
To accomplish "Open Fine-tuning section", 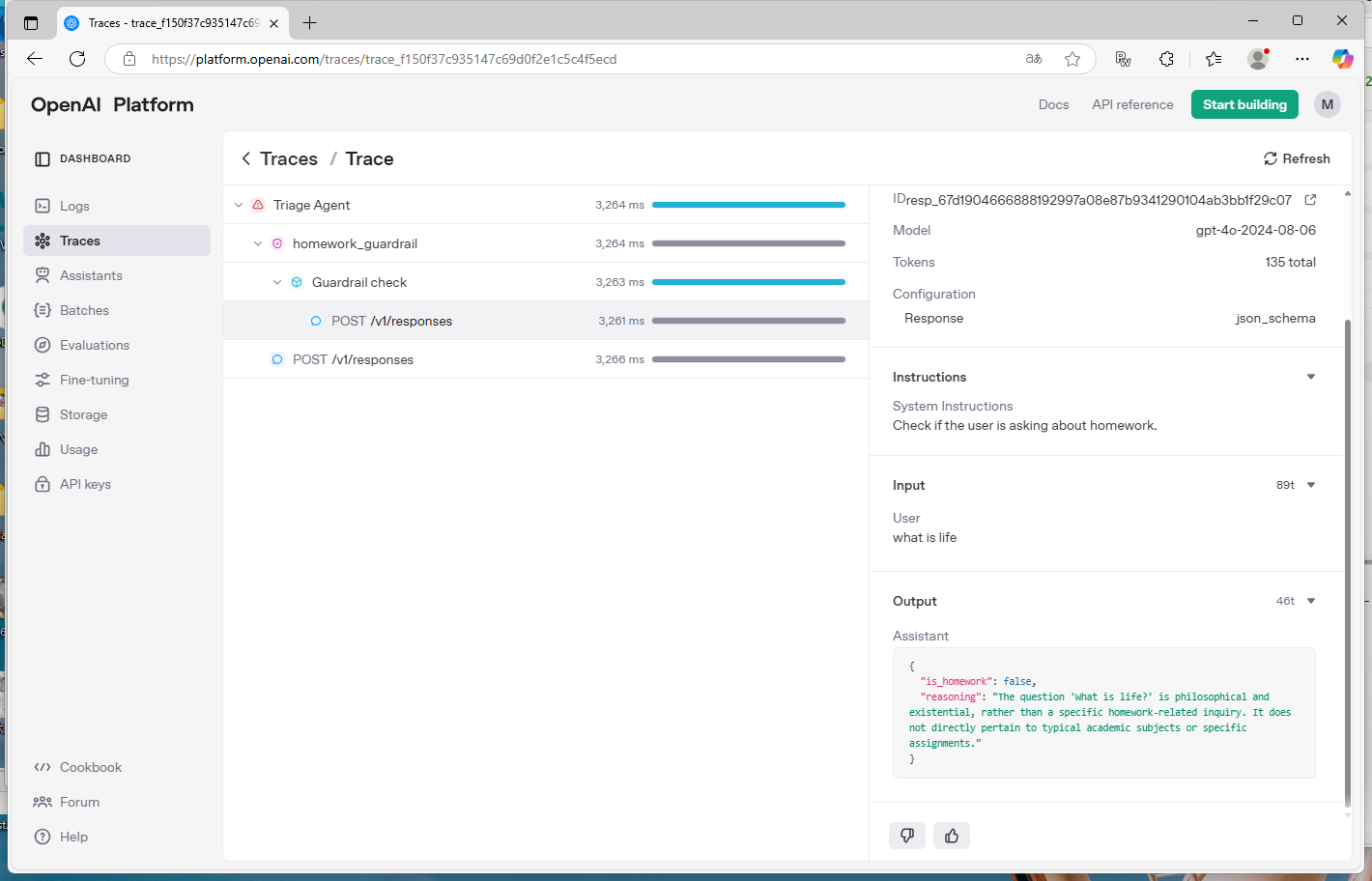I will pos(116,380).
